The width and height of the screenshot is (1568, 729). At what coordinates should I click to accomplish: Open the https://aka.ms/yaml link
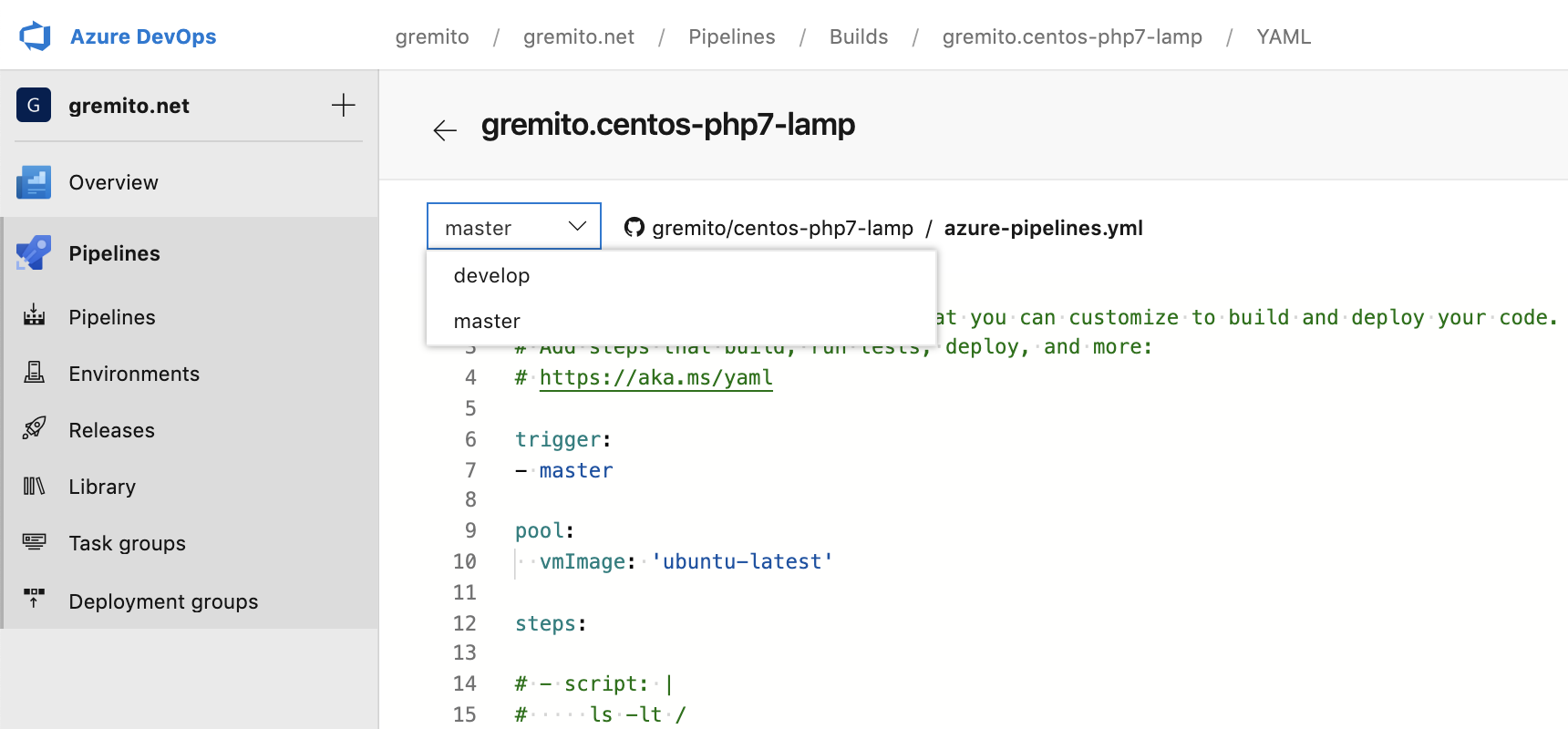pyautogui.click(x=655, y=377)
